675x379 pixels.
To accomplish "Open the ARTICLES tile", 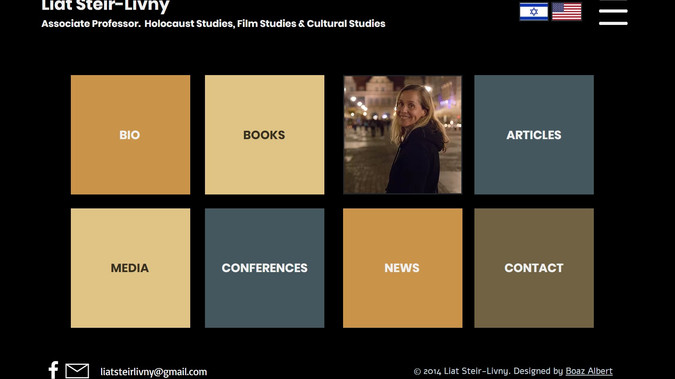I will [x=534, y=135].
